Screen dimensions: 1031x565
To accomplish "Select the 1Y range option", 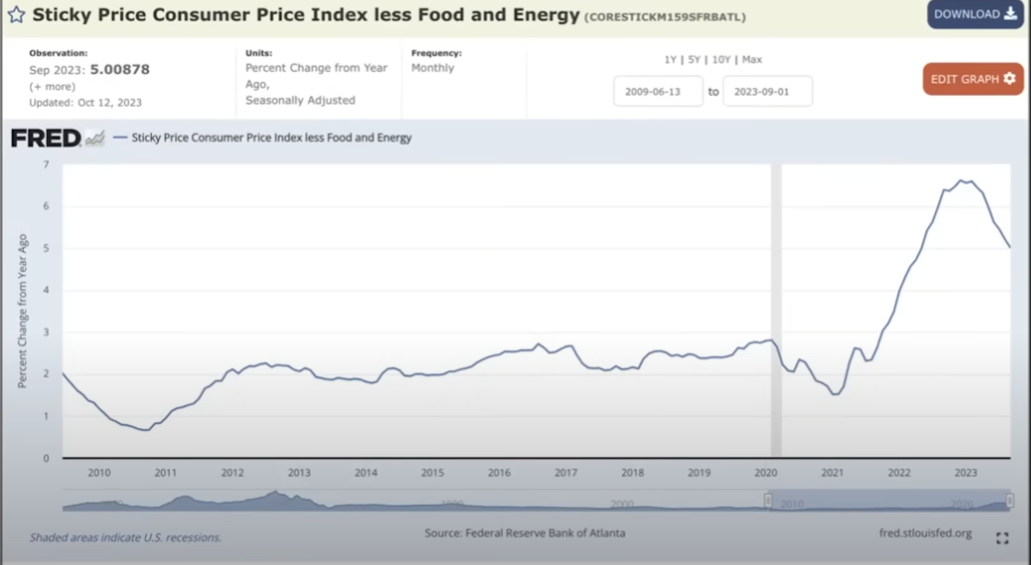I will [x=670, y=59].
